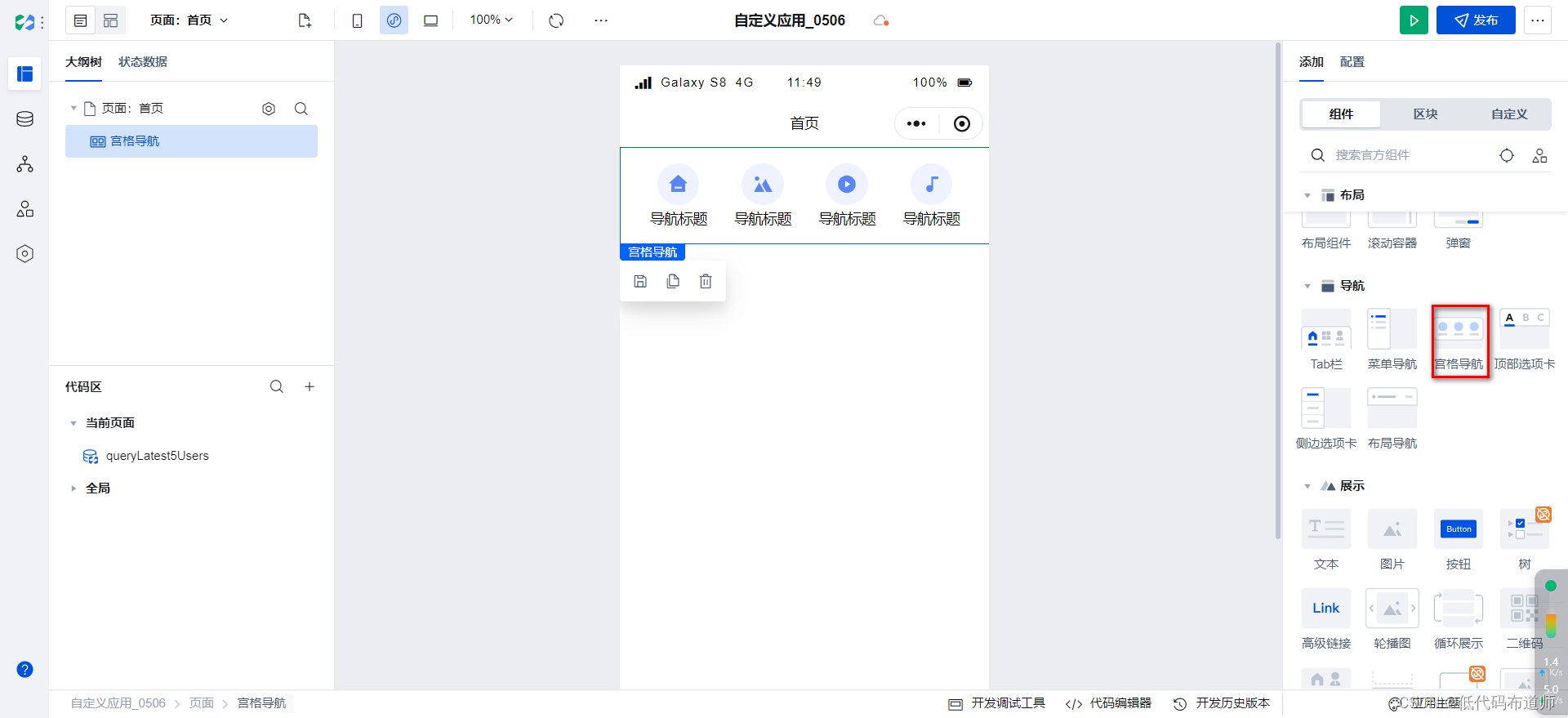The width and height of the screenshot is (1568, 718).
Task: Search the outline tree
Action: (301, 109)
